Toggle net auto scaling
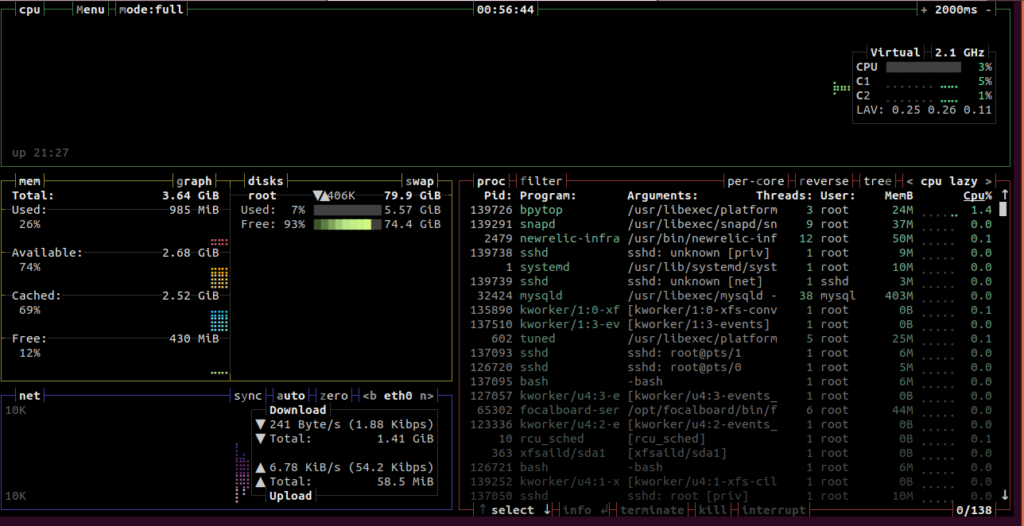This screenshot has height=526, width=1024. [x=291, y=396]
